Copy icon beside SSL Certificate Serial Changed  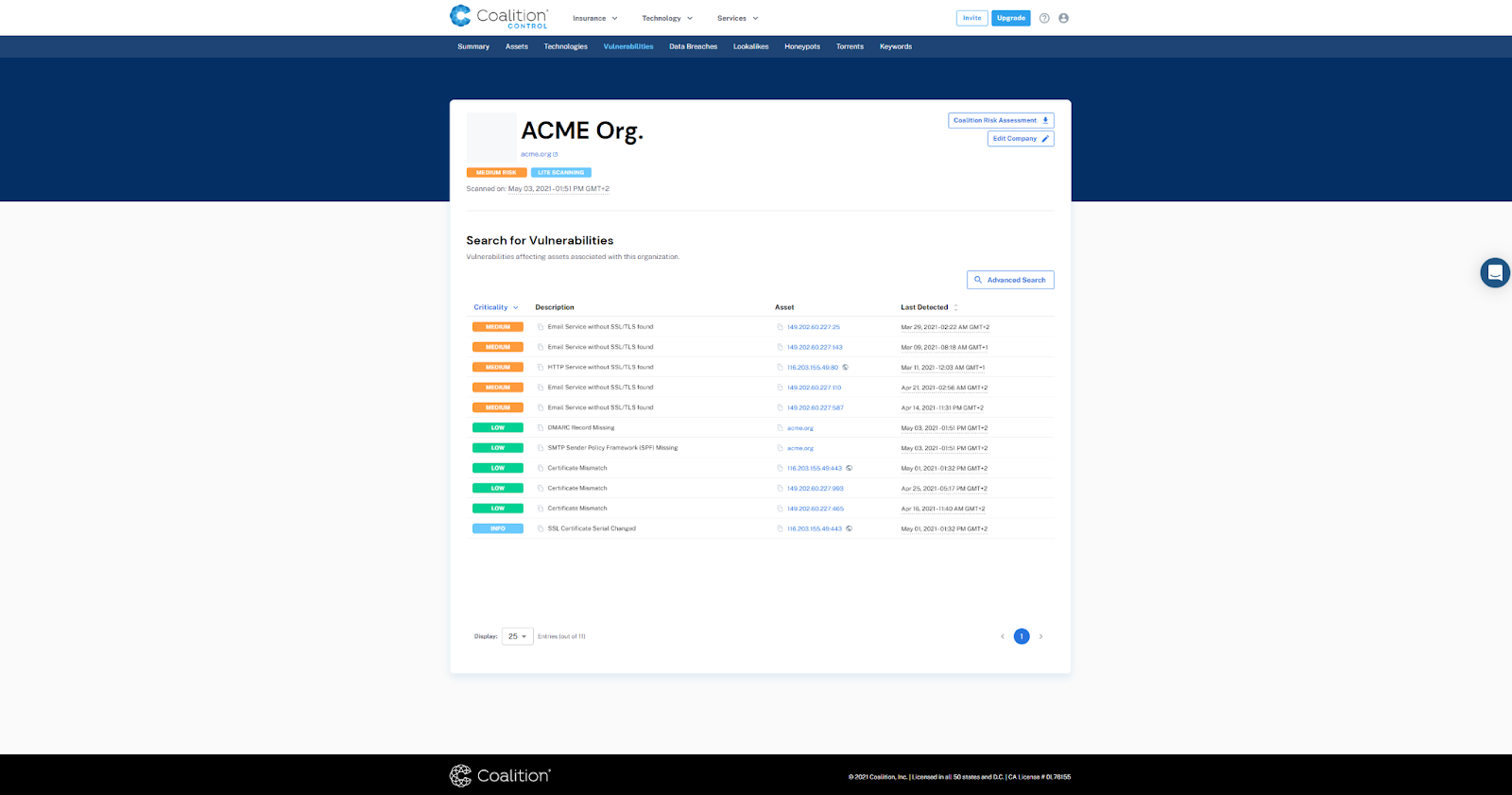(x=541, y=528)
